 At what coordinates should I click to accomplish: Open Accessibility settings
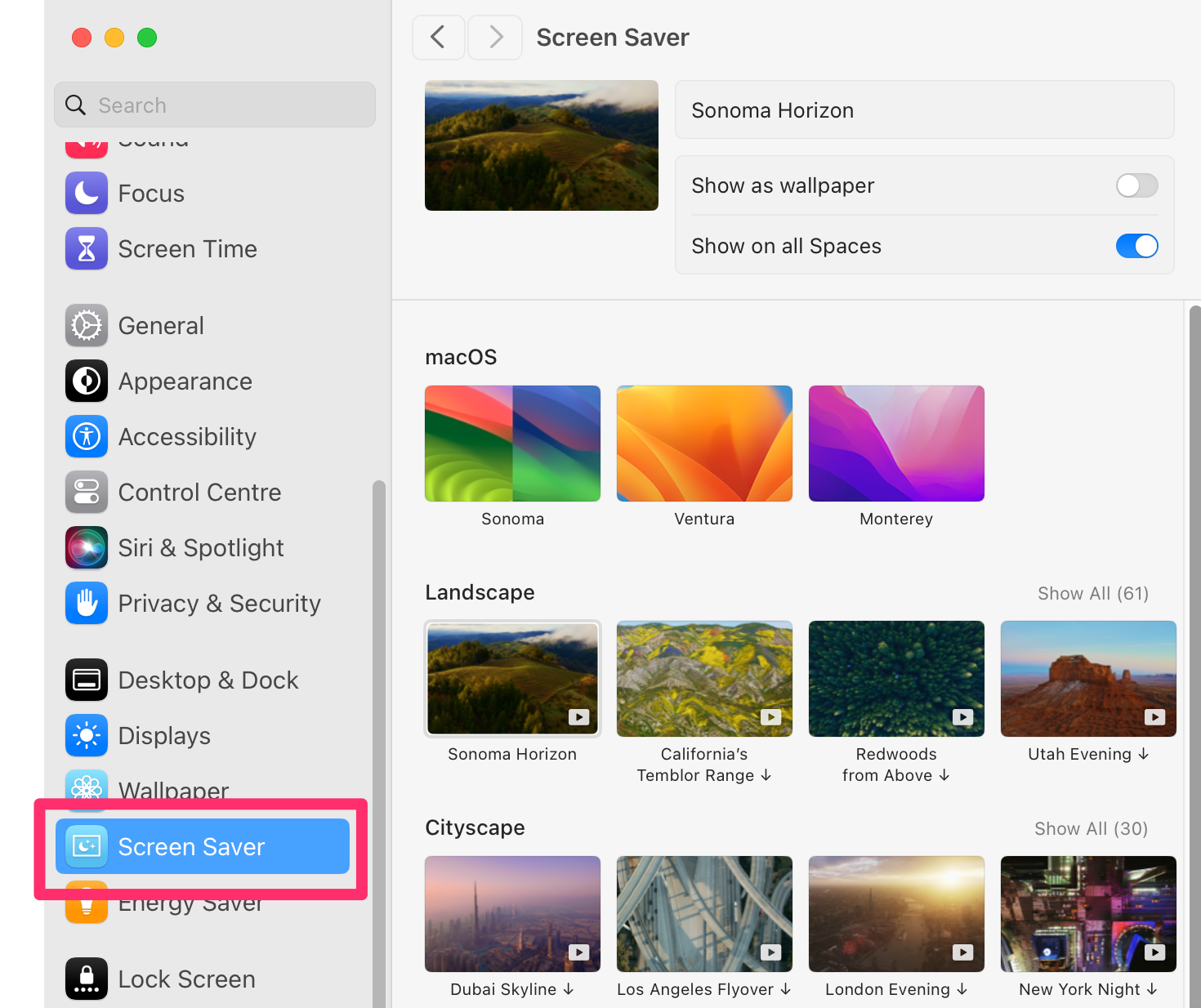[x=203, y=436]
